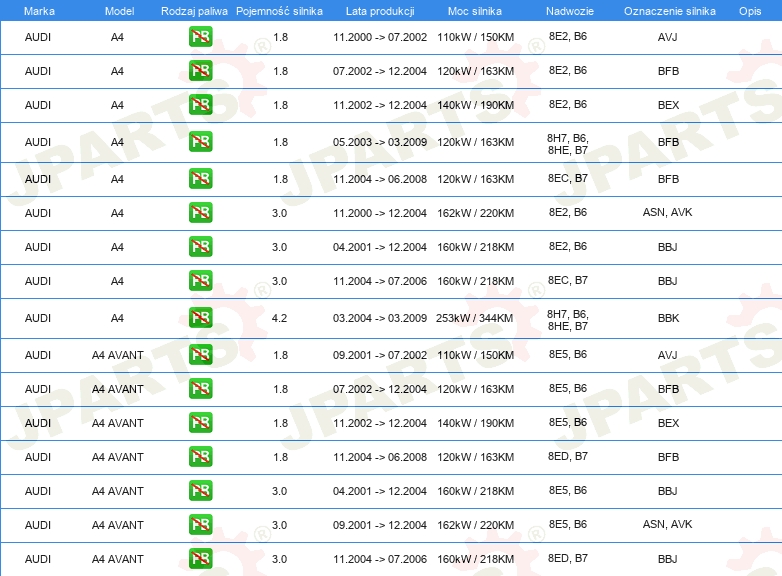Click '11.2004 -> 07.2006' in A4 AVANT row
This screenshot has width=782, height=576.
click(x=380, y=559)
